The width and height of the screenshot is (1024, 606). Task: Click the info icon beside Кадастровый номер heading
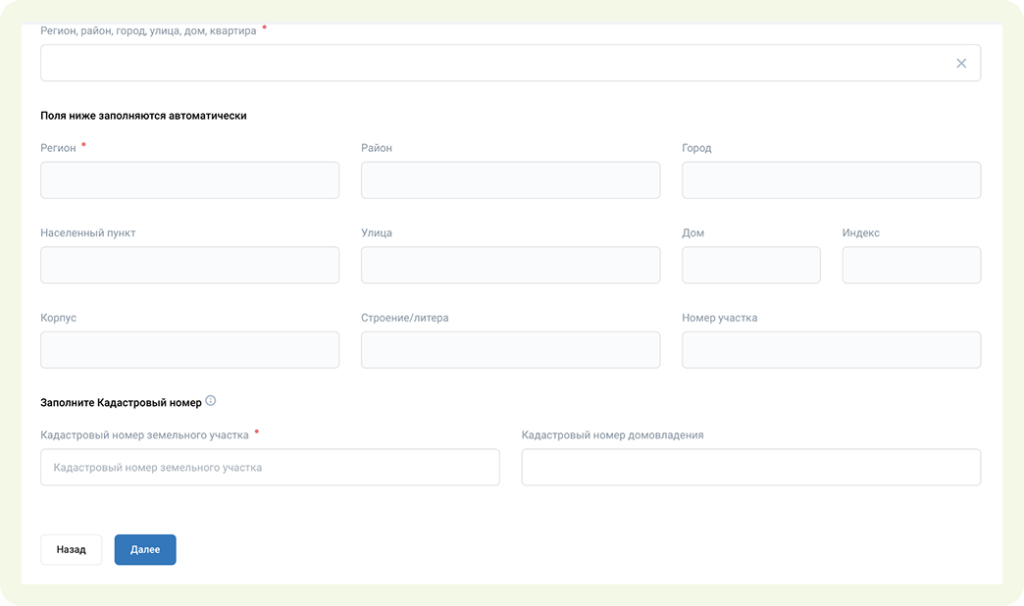pyautogui.click(x=210, y=401)
